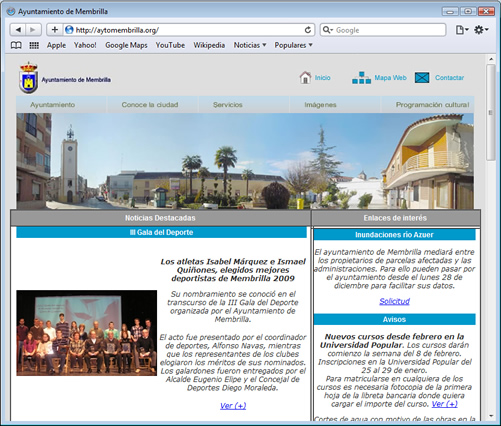Click the Safari icon in title bar

click(x=11, y=11)
